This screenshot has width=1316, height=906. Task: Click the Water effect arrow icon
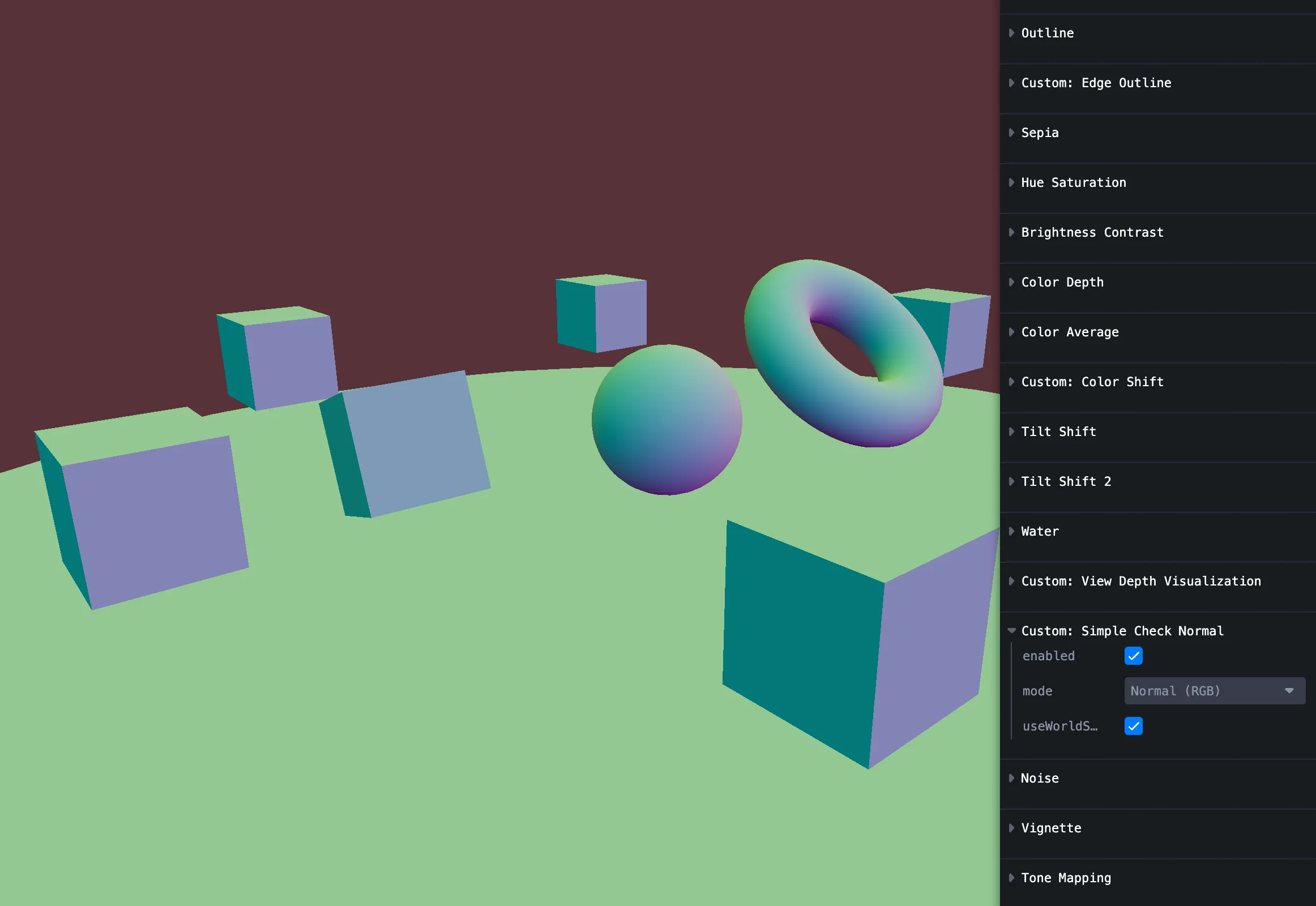coord(1012,531)
